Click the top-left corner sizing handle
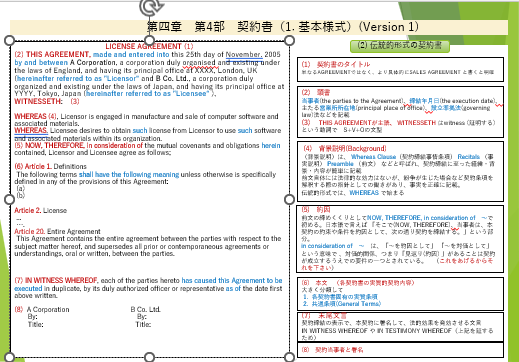The image size is (519, 362). point(10,41)
